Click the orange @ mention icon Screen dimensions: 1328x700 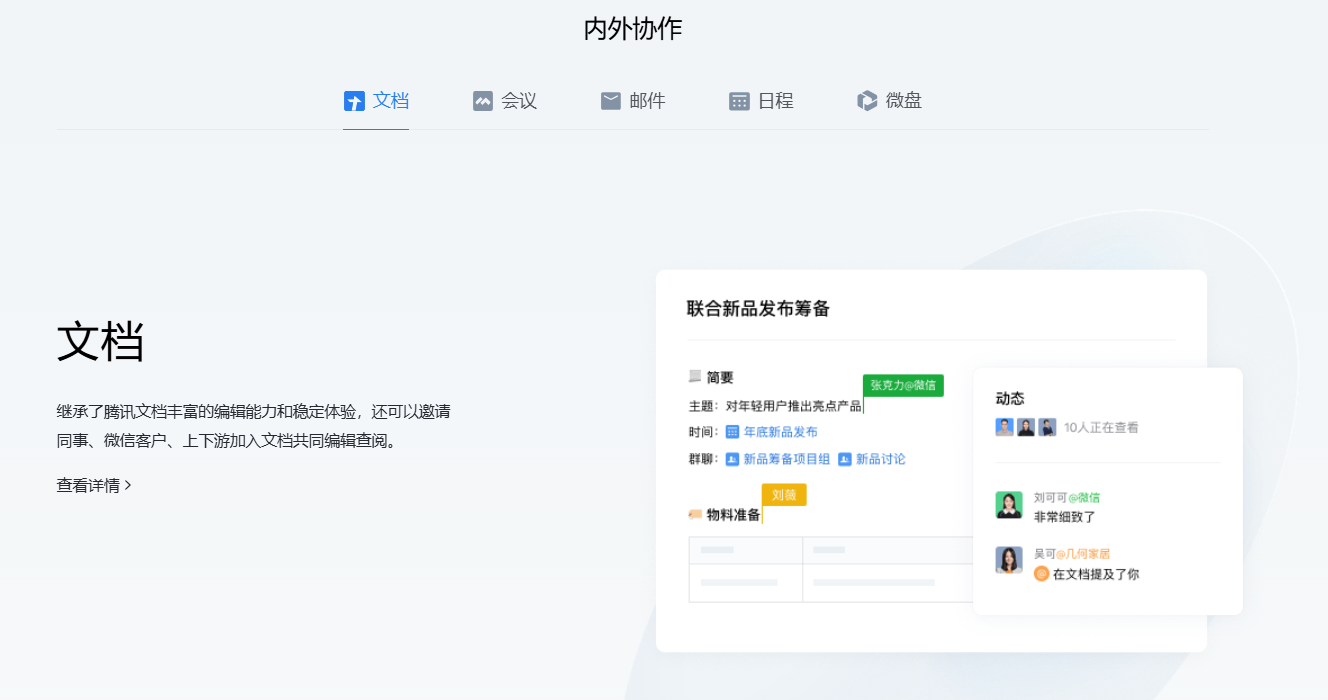tap(1041, 574)
